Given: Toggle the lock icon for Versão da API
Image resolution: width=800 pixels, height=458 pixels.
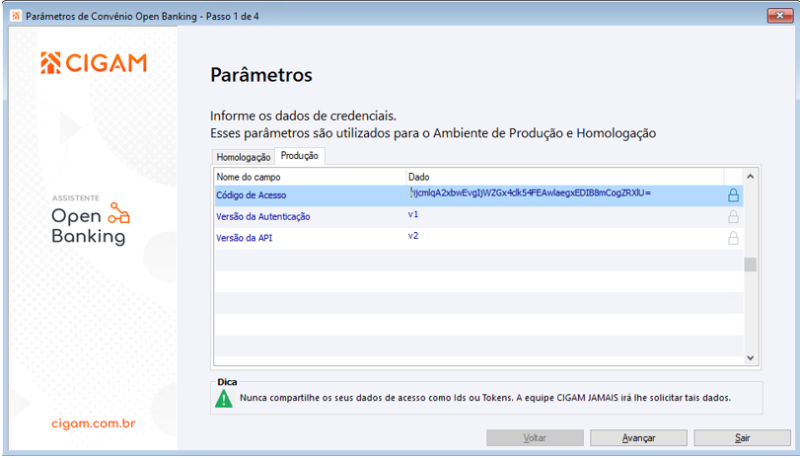Looking at the screenshot, I should (x=733, y=238).
